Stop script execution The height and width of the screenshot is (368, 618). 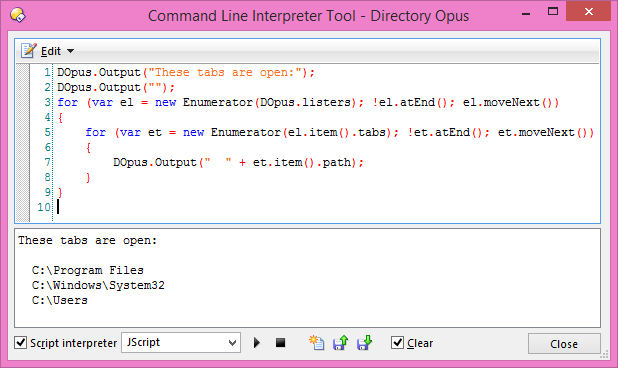tap(280, 342)
